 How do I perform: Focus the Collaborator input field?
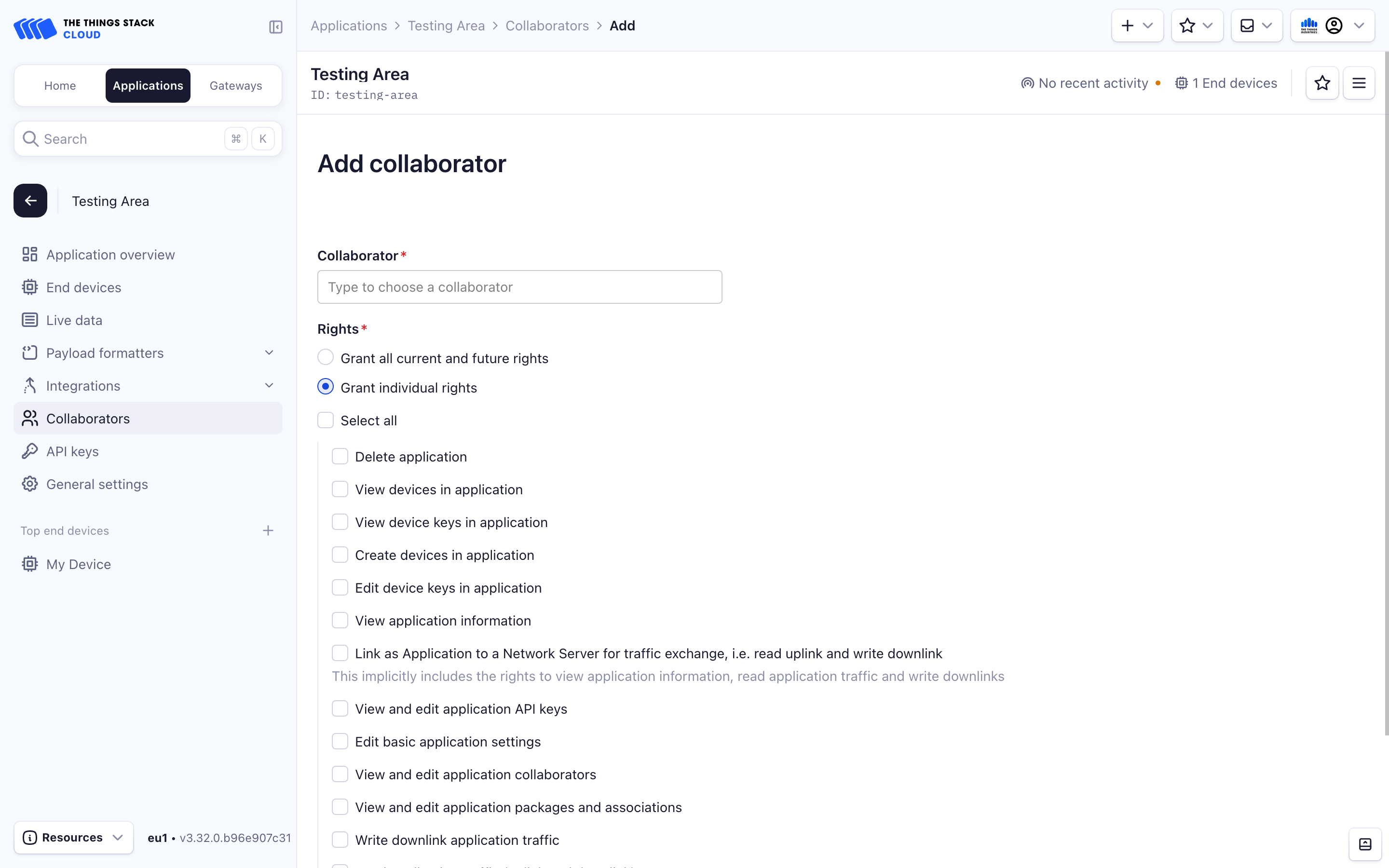tap(519, 287)
